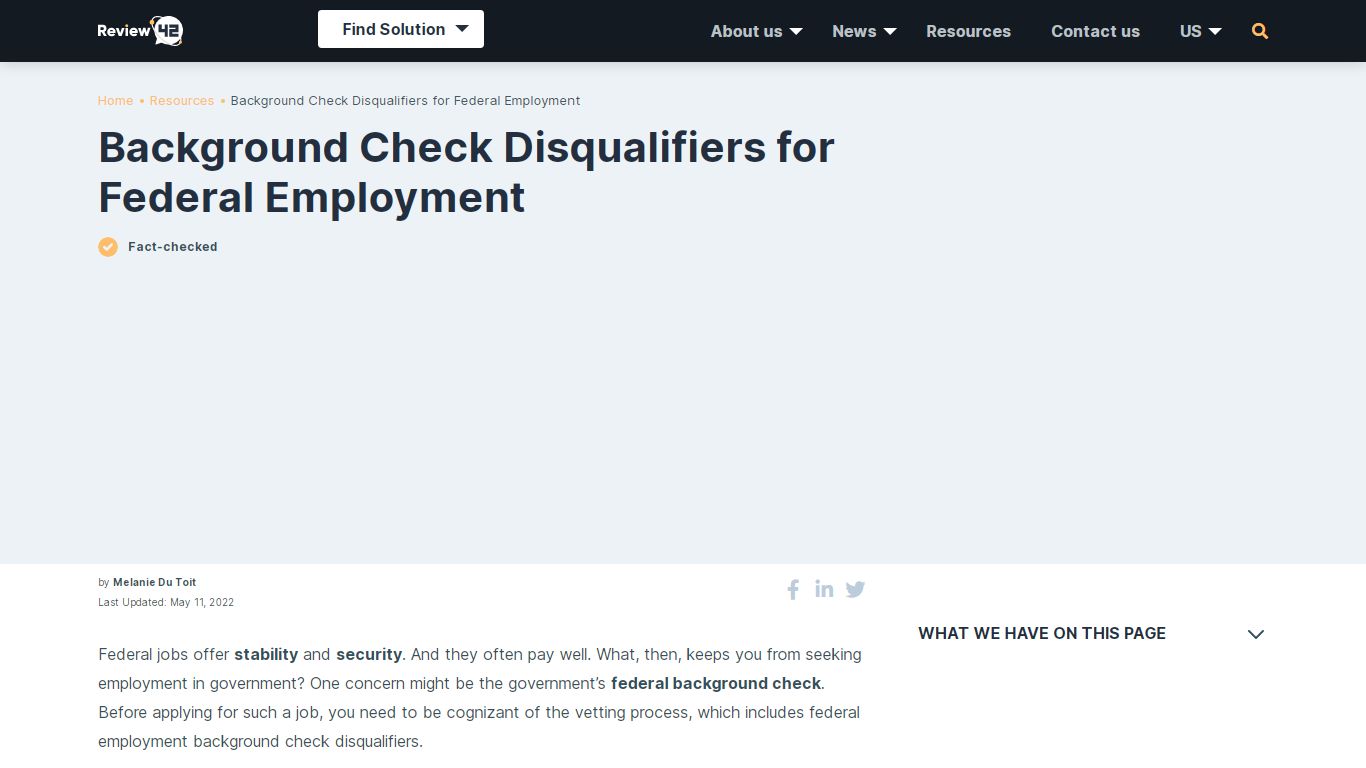Click the Last Updated May 11, 2022 text

click(x=166, y=602)
